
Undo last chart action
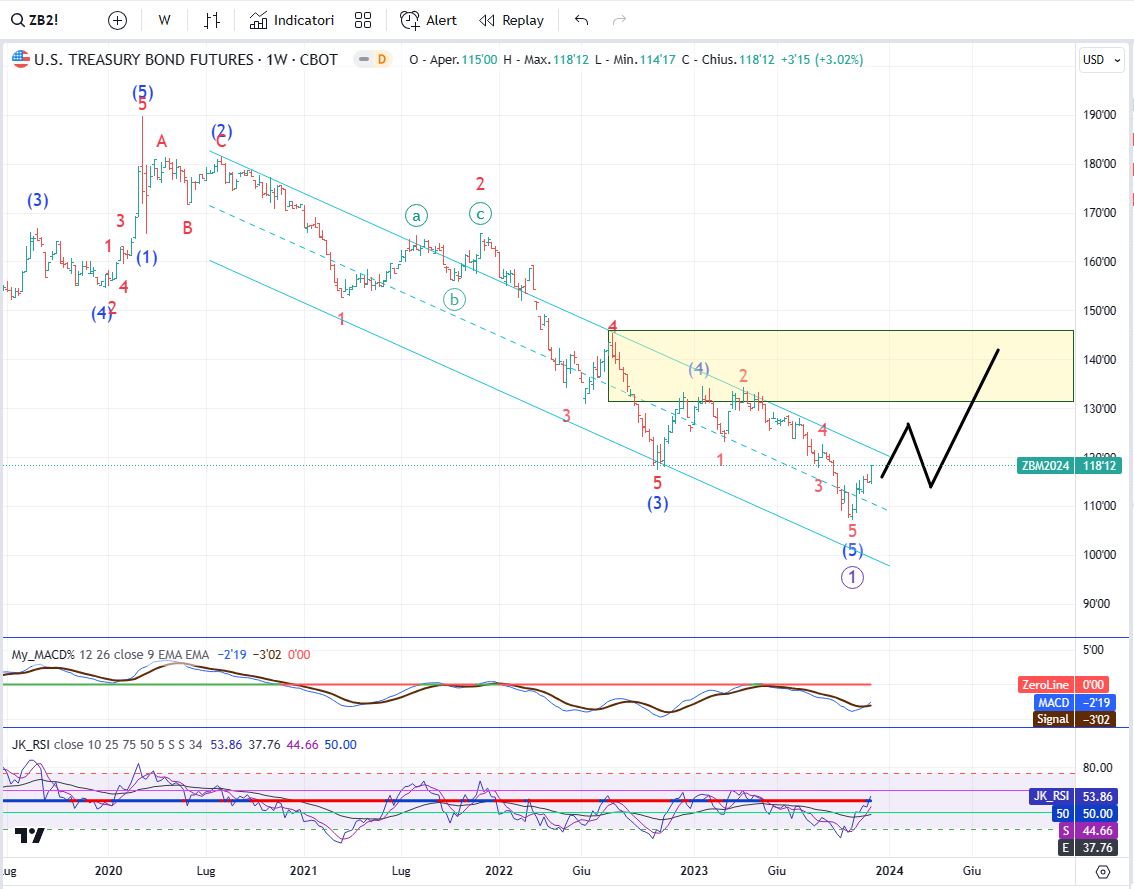(581, 20)
